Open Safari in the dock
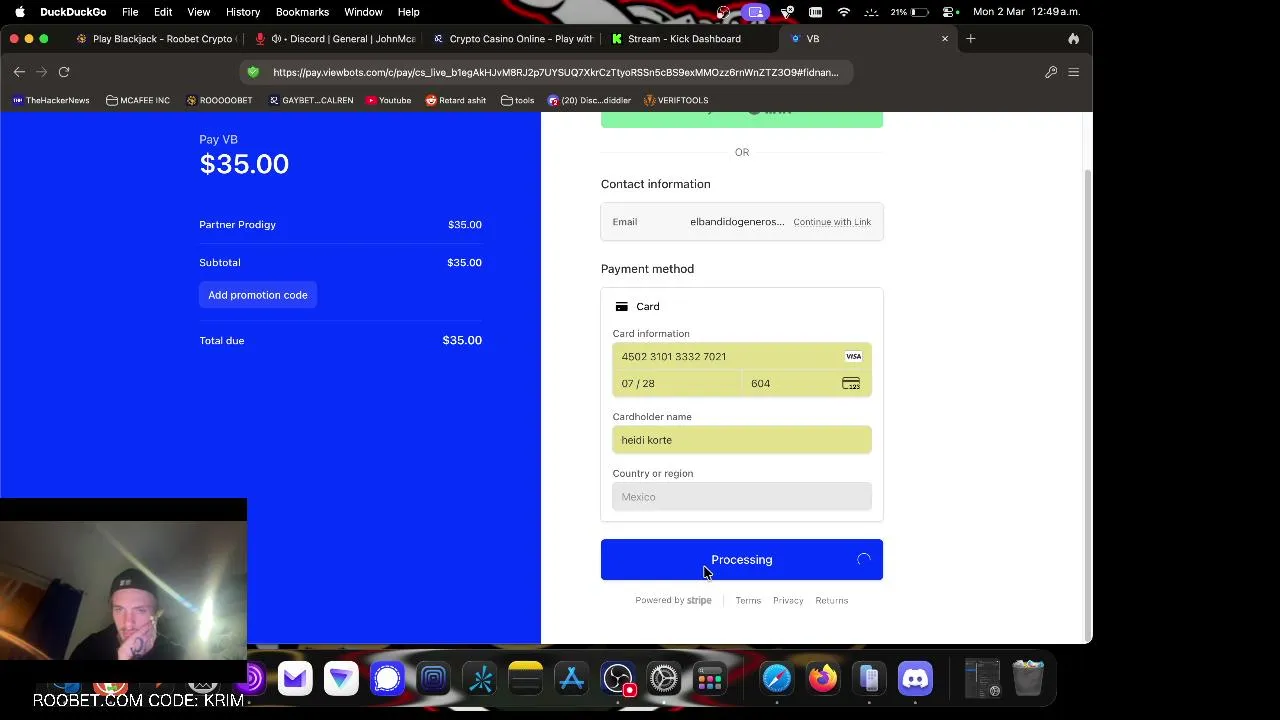Screen dimensions: 1280x720 click(777, 679)
